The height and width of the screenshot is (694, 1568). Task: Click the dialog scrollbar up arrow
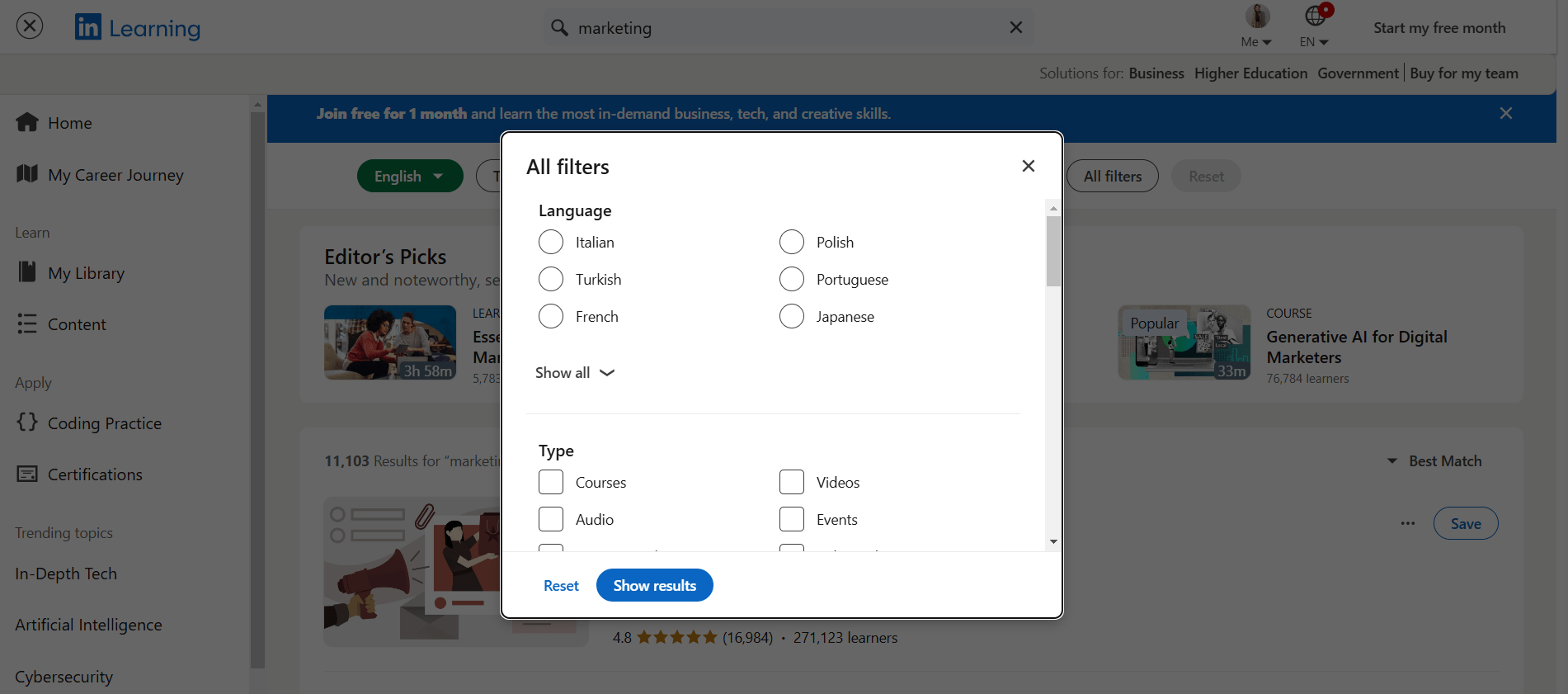tap(1053, 208)
